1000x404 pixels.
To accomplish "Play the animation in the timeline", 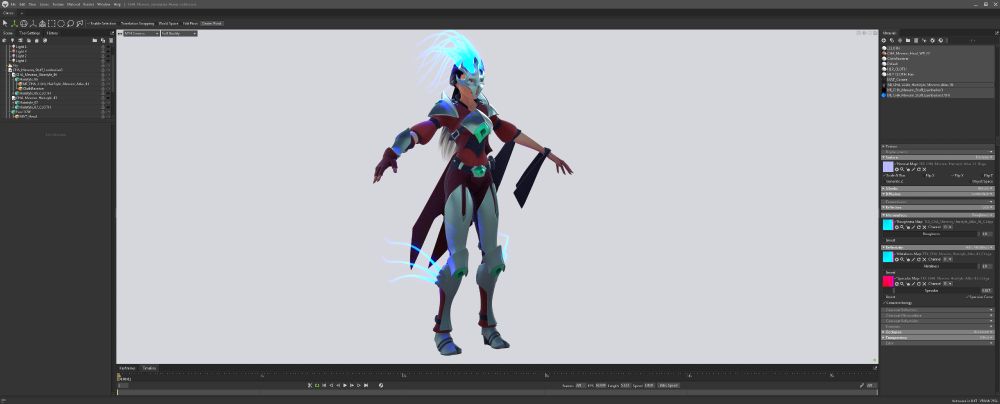I will pos(345,385).
